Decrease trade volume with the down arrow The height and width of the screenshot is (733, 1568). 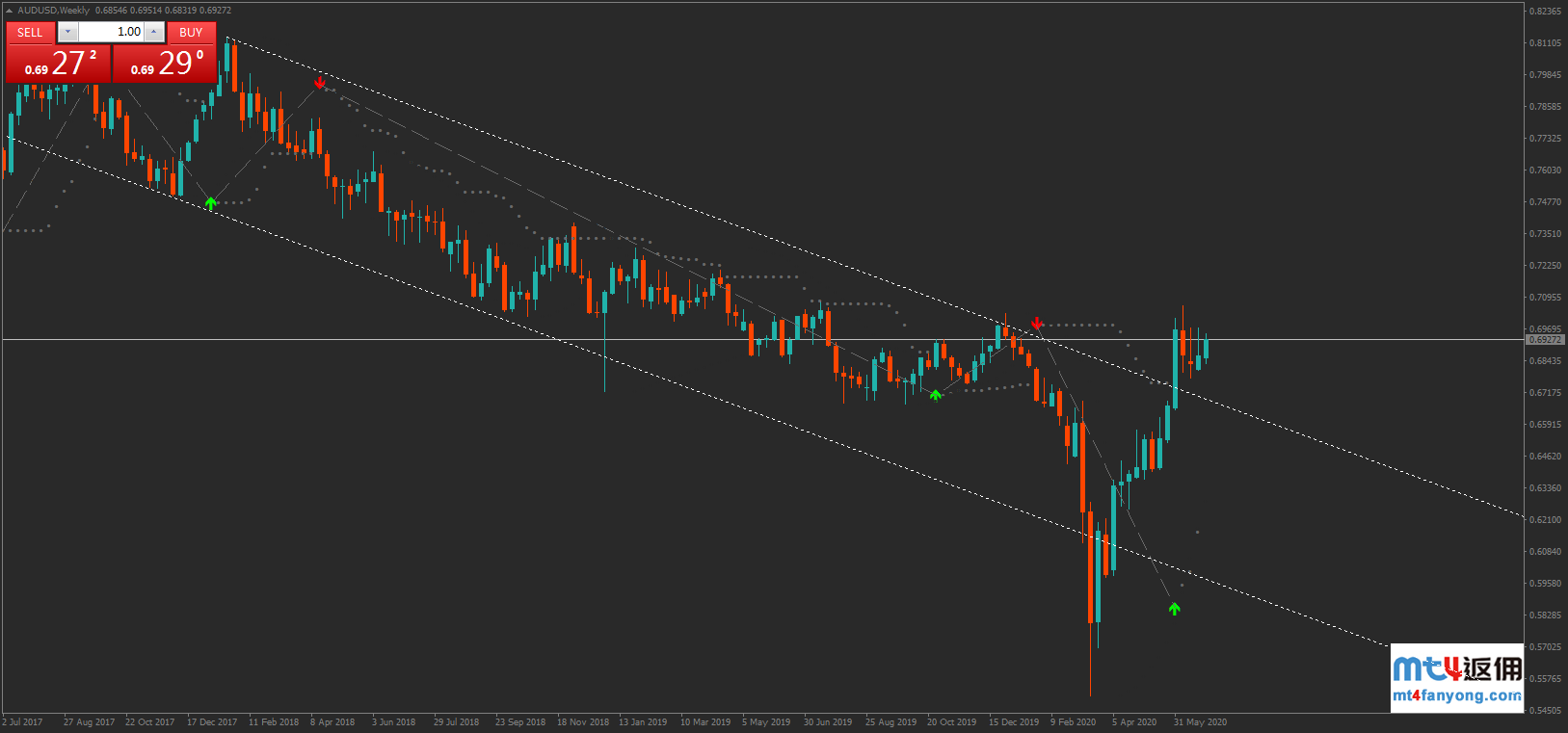click(67, 32)
